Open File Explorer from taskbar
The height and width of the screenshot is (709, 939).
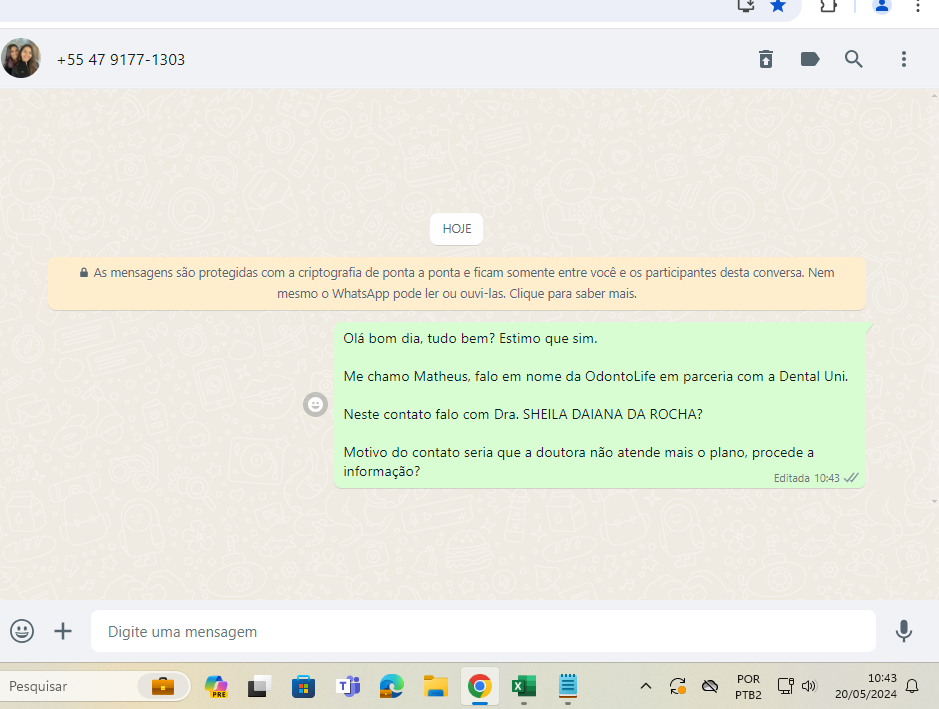[436, 686]
